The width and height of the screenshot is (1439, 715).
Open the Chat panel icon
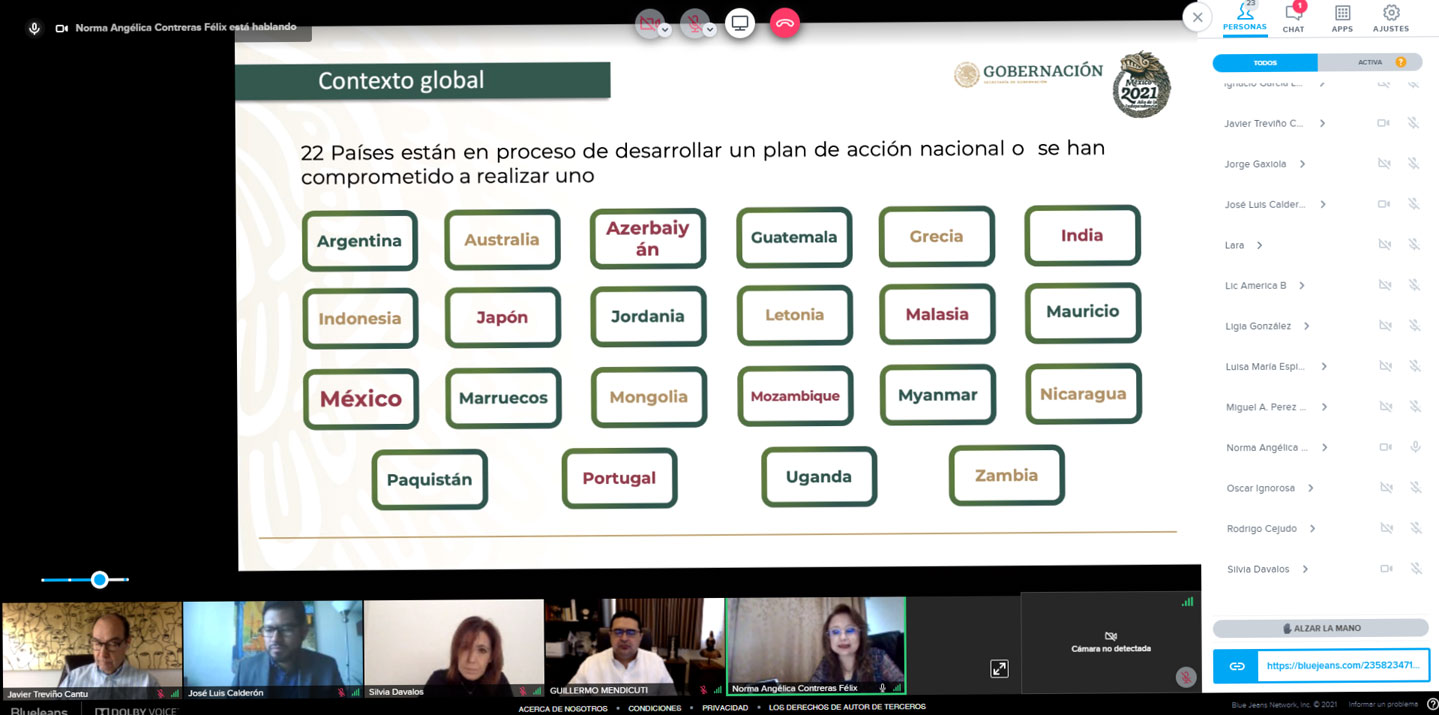(x=1294, y=17)
